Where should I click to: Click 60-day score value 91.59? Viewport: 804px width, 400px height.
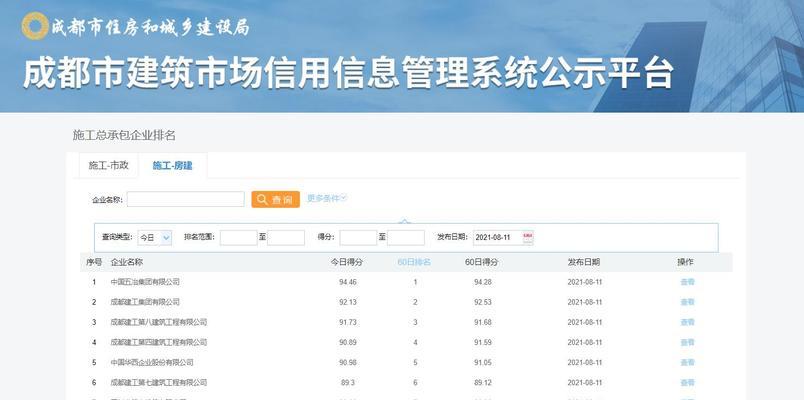point(483,342)
